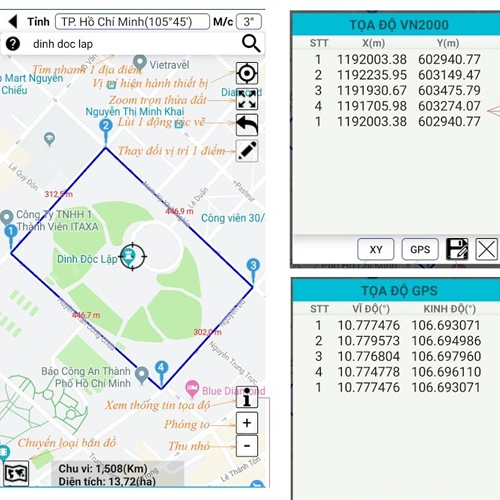
Task: Click the GPS button in VN2000 panel
Action: coord(420,249)
